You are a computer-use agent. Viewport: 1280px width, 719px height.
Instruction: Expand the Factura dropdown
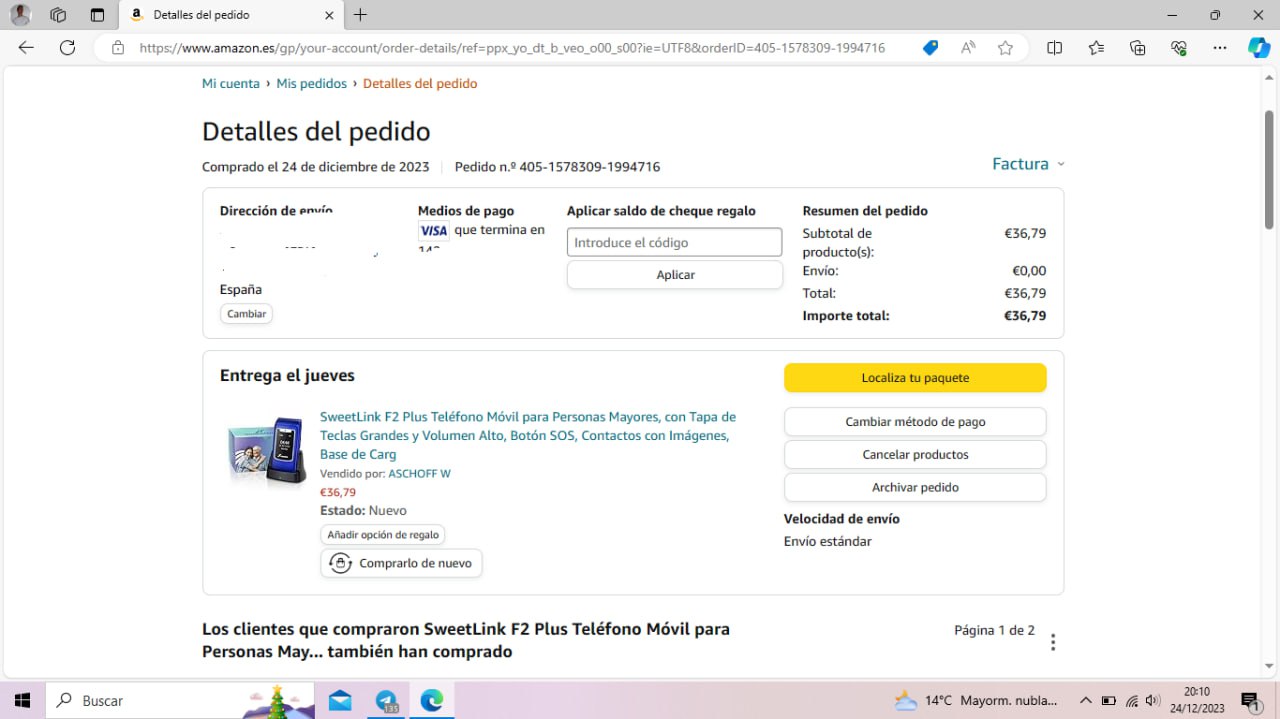1028,164
